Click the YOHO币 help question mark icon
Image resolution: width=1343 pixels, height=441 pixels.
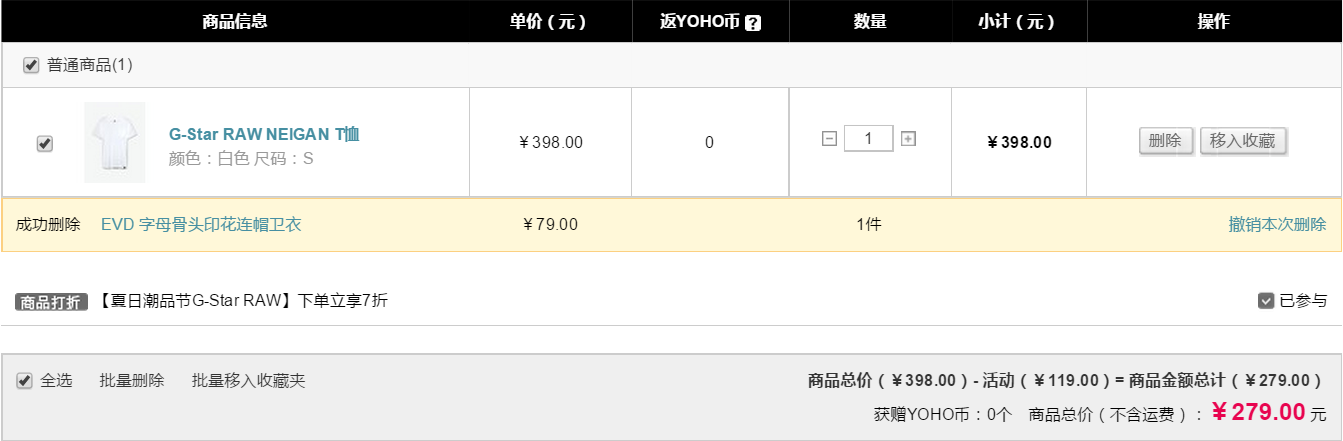point(753,23)
